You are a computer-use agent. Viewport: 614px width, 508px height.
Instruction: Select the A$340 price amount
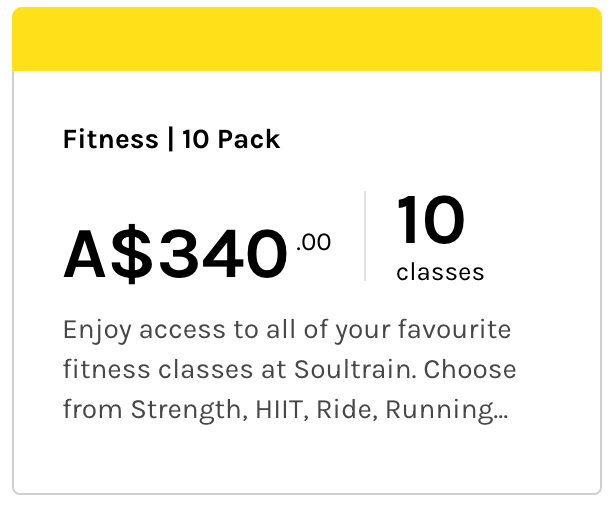(175, 254)
